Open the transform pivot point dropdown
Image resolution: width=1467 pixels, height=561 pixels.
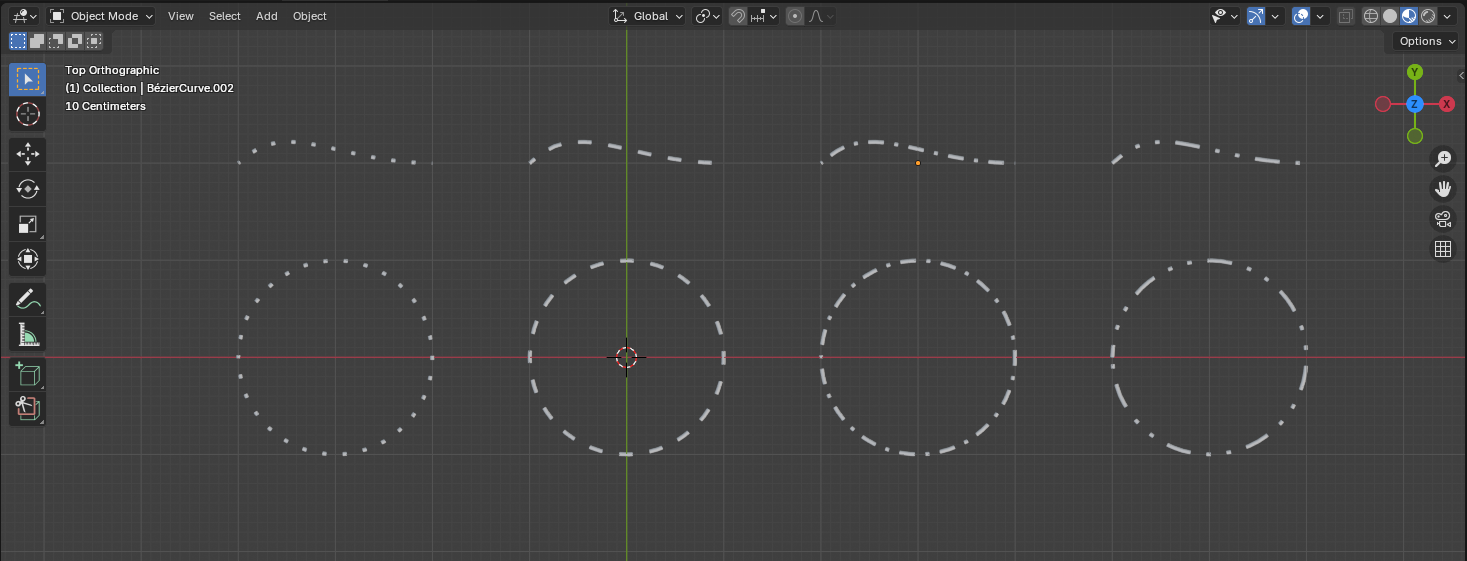pos(708,16)
